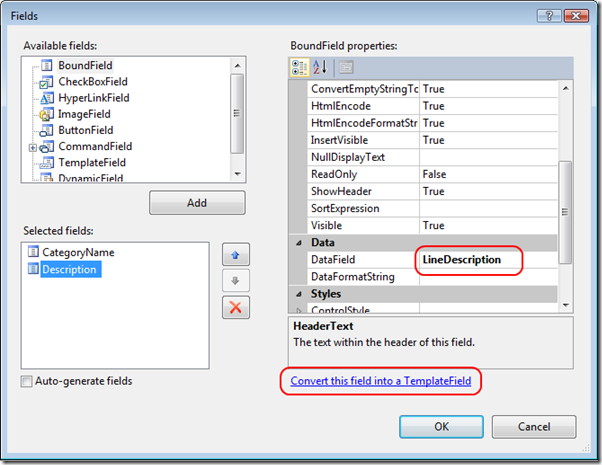
Task: Open help with the question mark button
Action: [543, 15]
